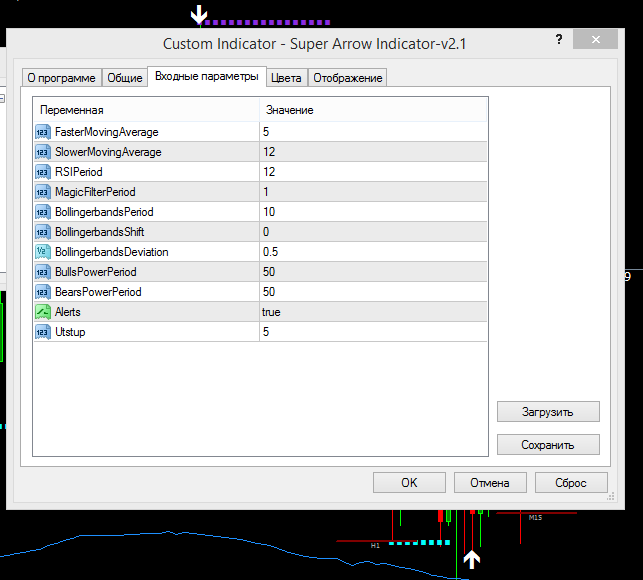Image resolution: width=643 pixels, height=580 pixels.
Task: Click the Отмена button
Action: tap(490, 483)
